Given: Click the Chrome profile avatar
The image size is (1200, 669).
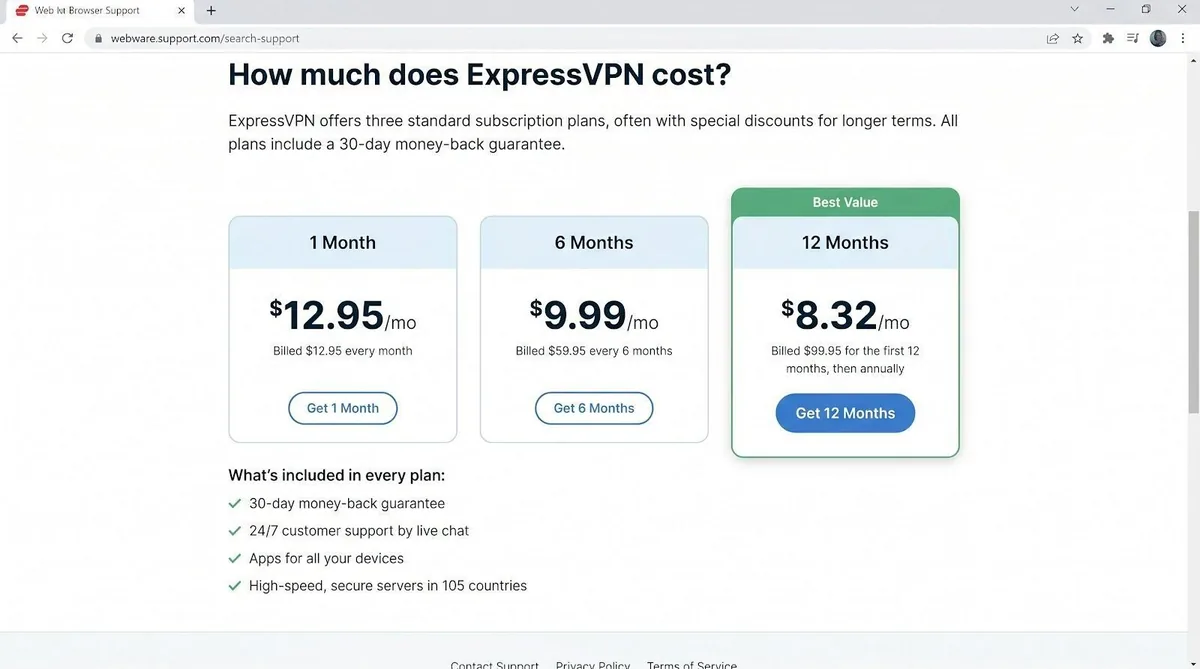Looking at the screenshot, I should tap(1158, 38).
